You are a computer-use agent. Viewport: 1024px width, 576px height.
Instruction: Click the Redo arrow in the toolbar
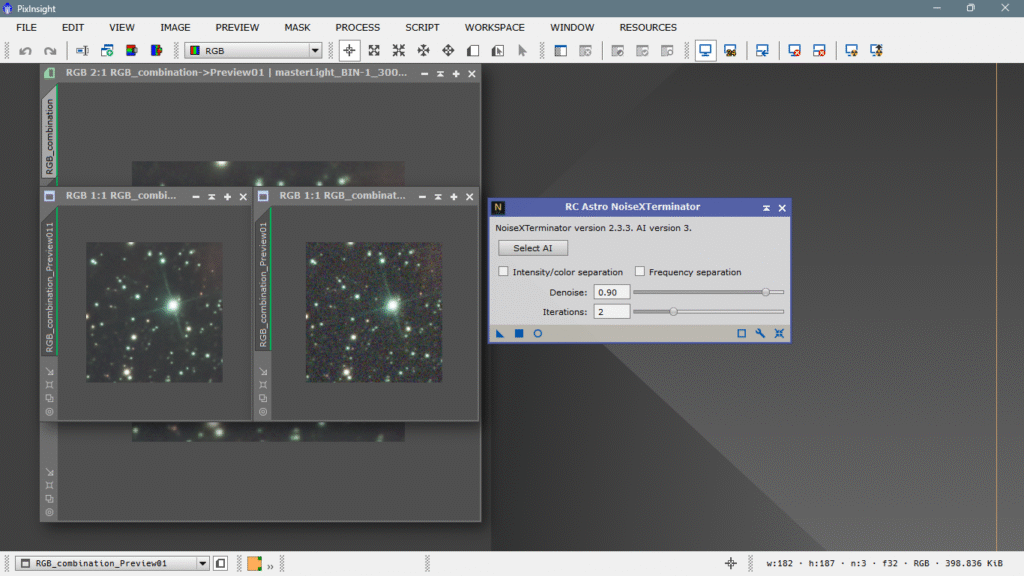[50, 51]
